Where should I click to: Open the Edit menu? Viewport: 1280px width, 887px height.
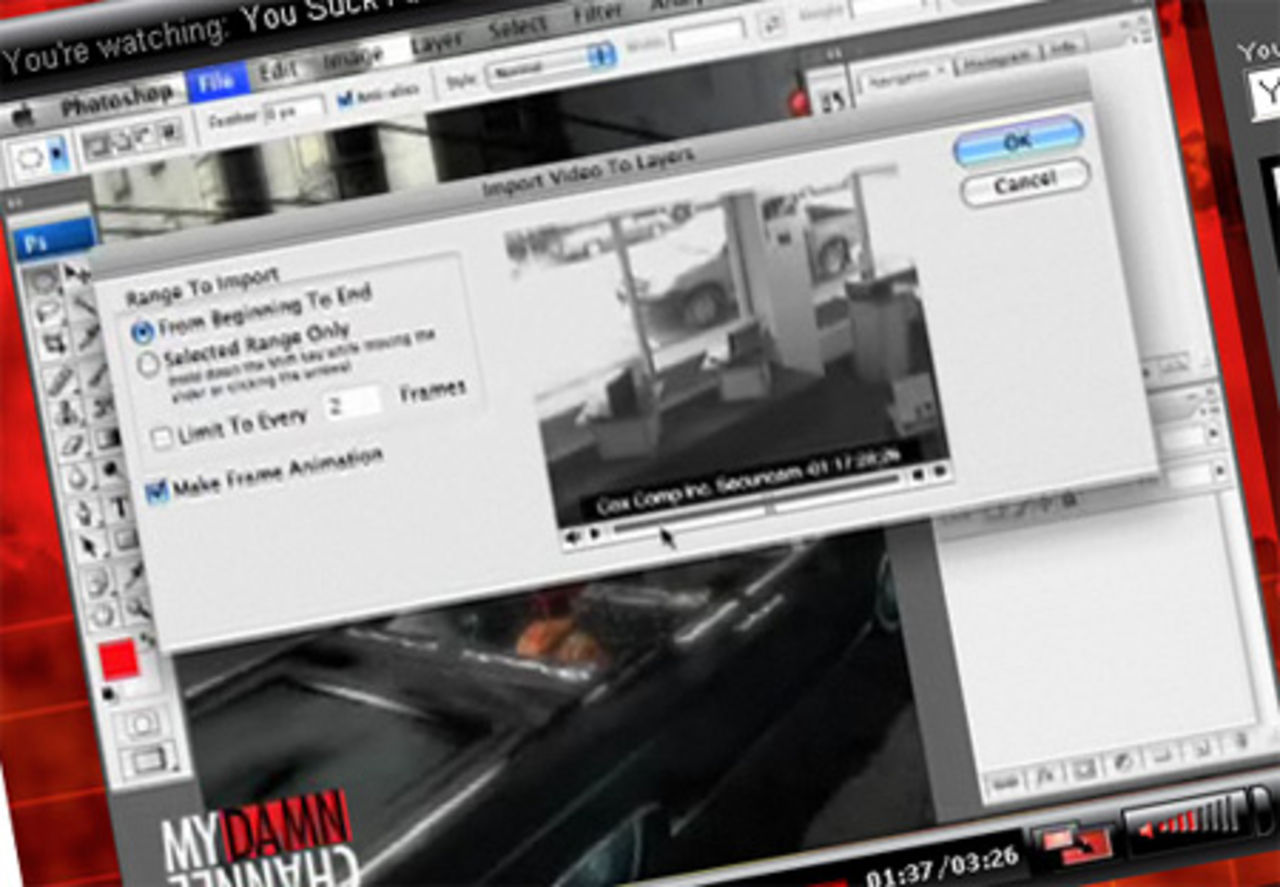279,71
